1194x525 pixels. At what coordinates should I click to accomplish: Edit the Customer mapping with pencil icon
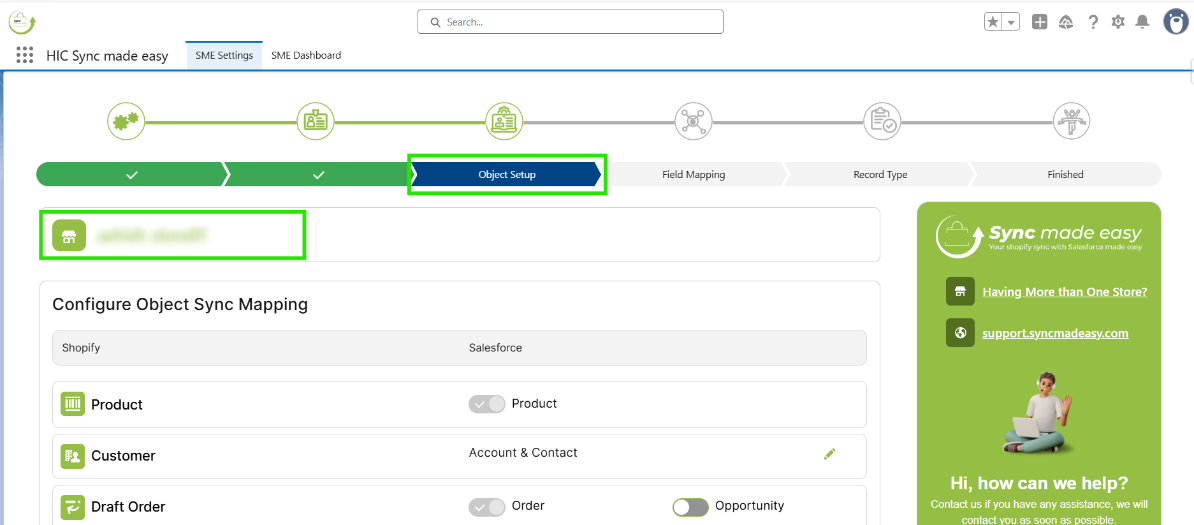click(829, 454)
